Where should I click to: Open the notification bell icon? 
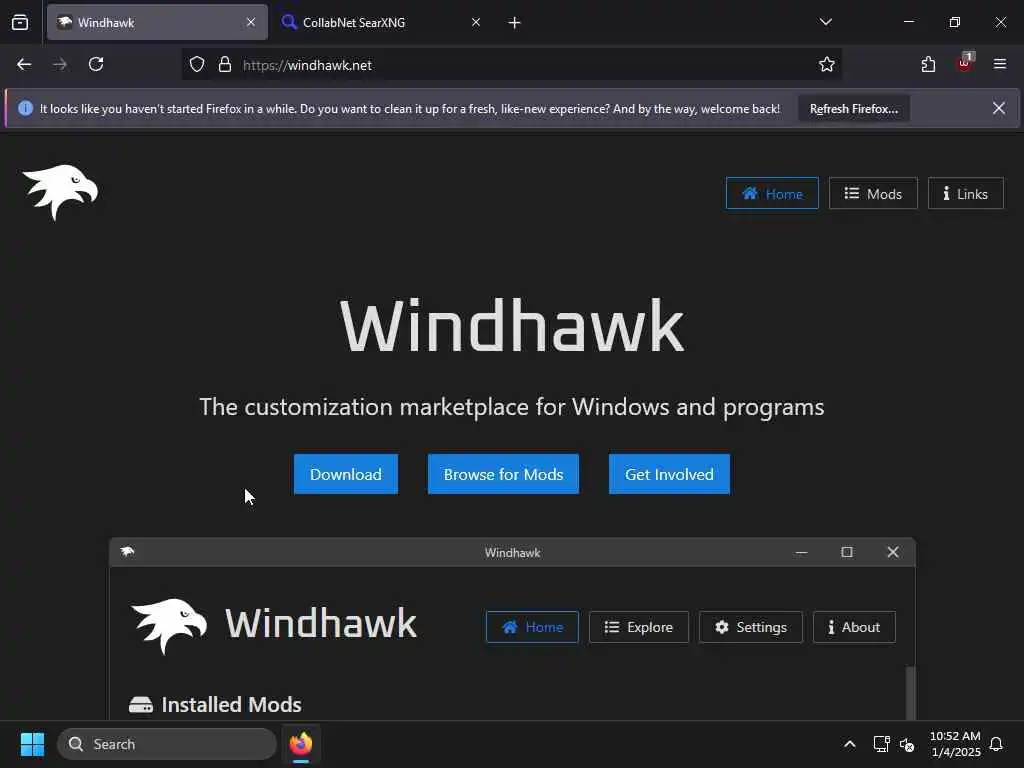point(996,744)
